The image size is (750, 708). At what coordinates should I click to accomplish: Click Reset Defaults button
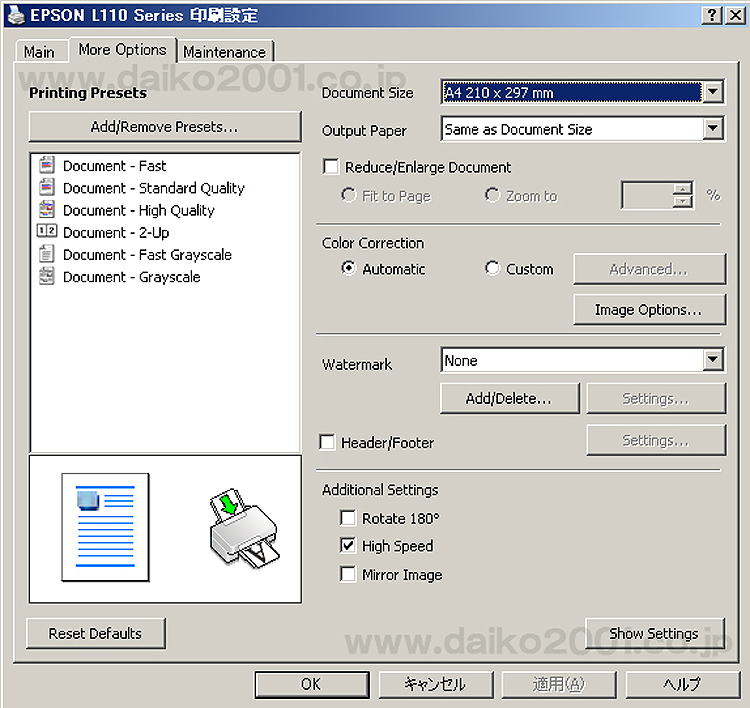(95, 633)
